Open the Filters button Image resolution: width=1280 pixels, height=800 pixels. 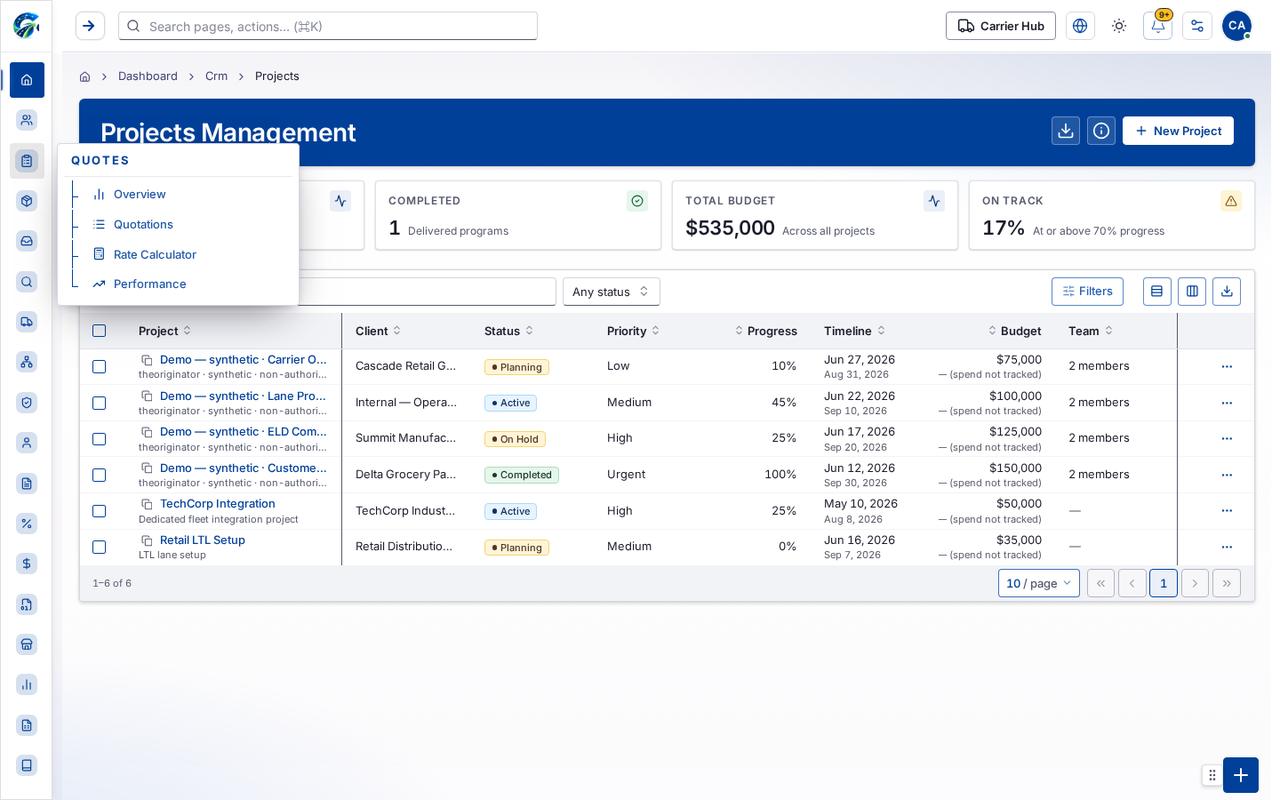[x=1087, y=291]
